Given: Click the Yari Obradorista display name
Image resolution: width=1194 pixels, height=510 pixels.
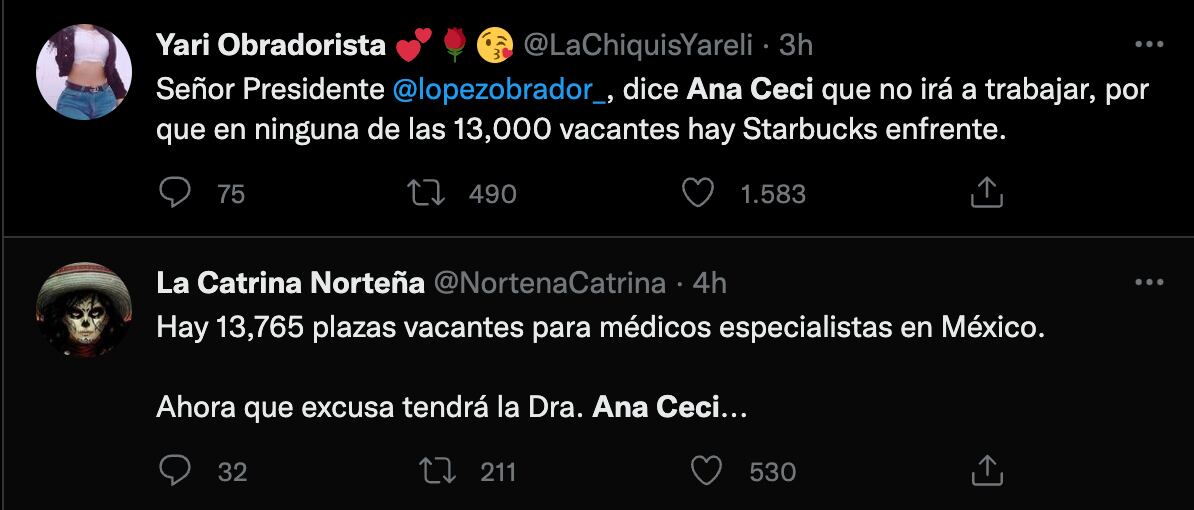Looking at the screenshot, I should (271, 45).
